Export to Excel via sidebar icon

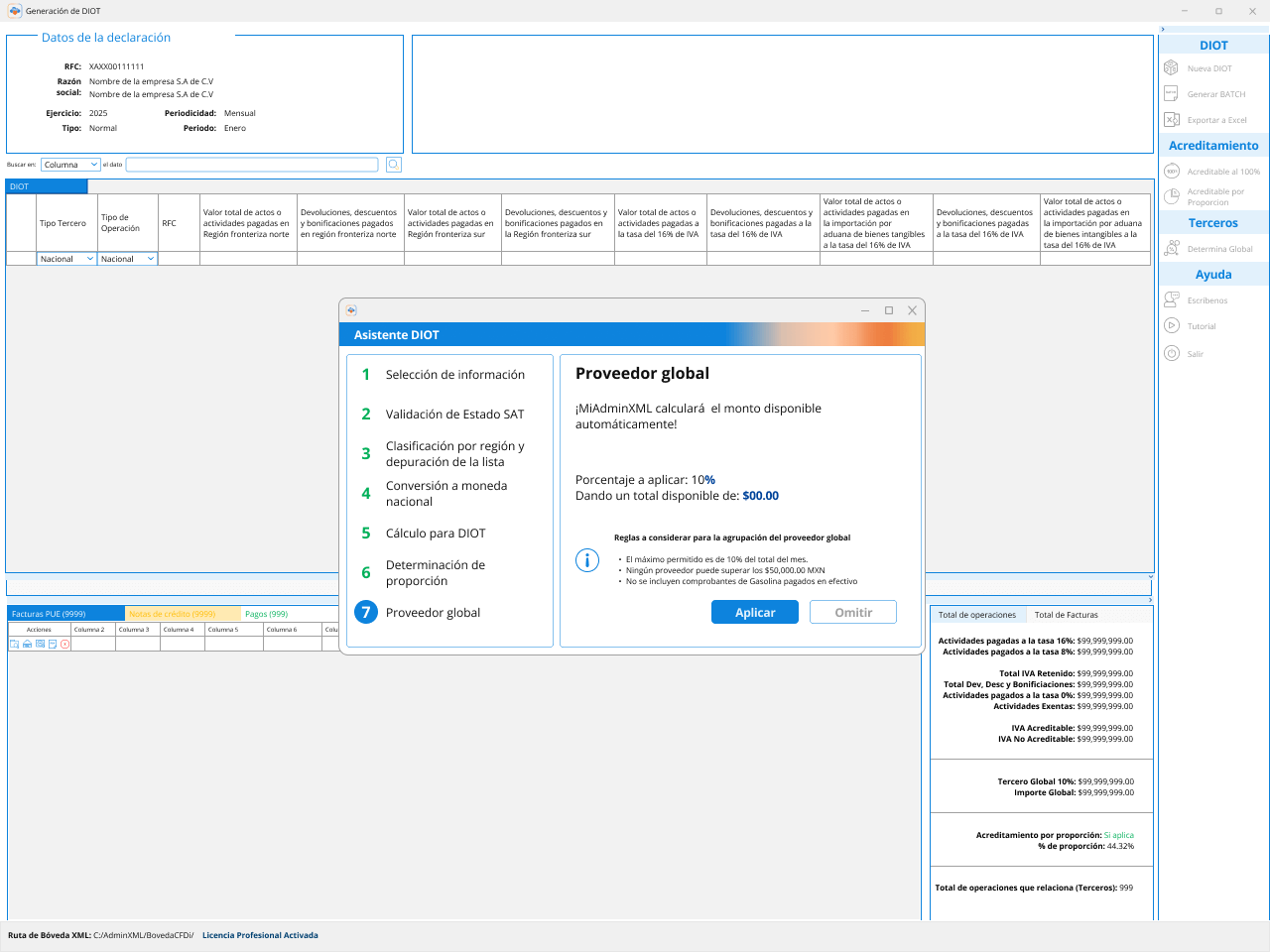[1171, 120]
